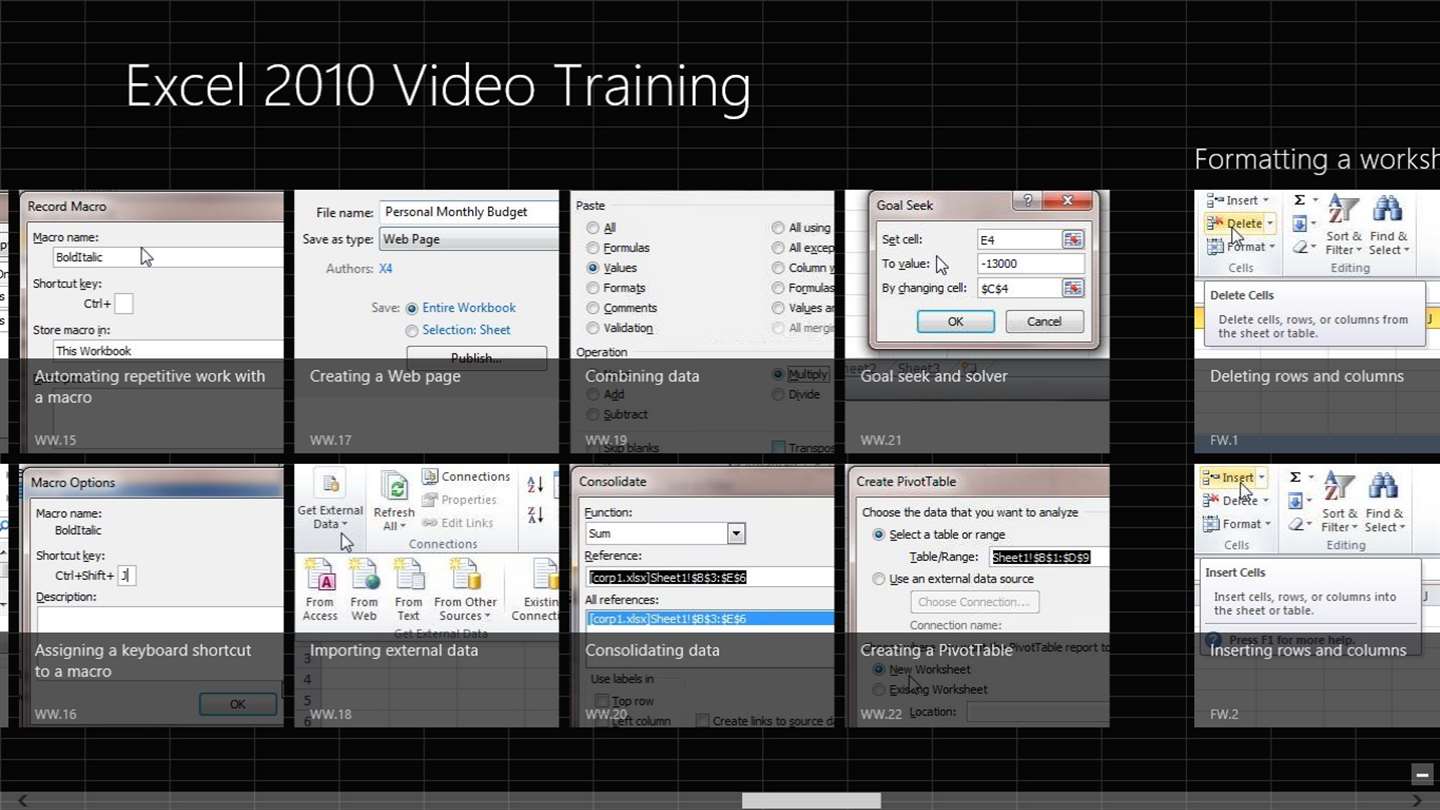Click the Sort A to Z icon
The width and height of the screenshot is (1440, 810).
pos(535,485)
